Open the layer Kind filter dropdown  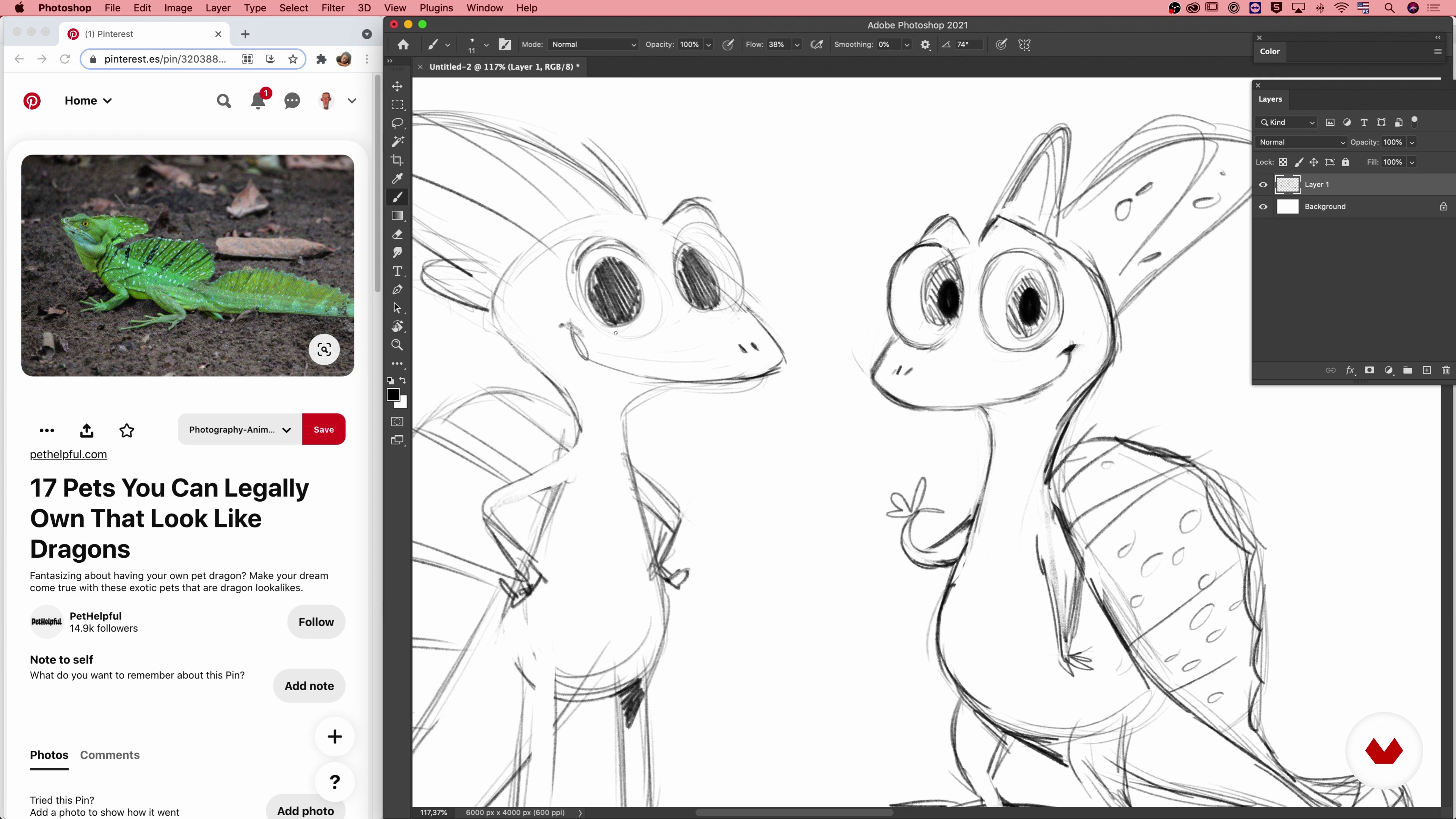pos(1287,122)
